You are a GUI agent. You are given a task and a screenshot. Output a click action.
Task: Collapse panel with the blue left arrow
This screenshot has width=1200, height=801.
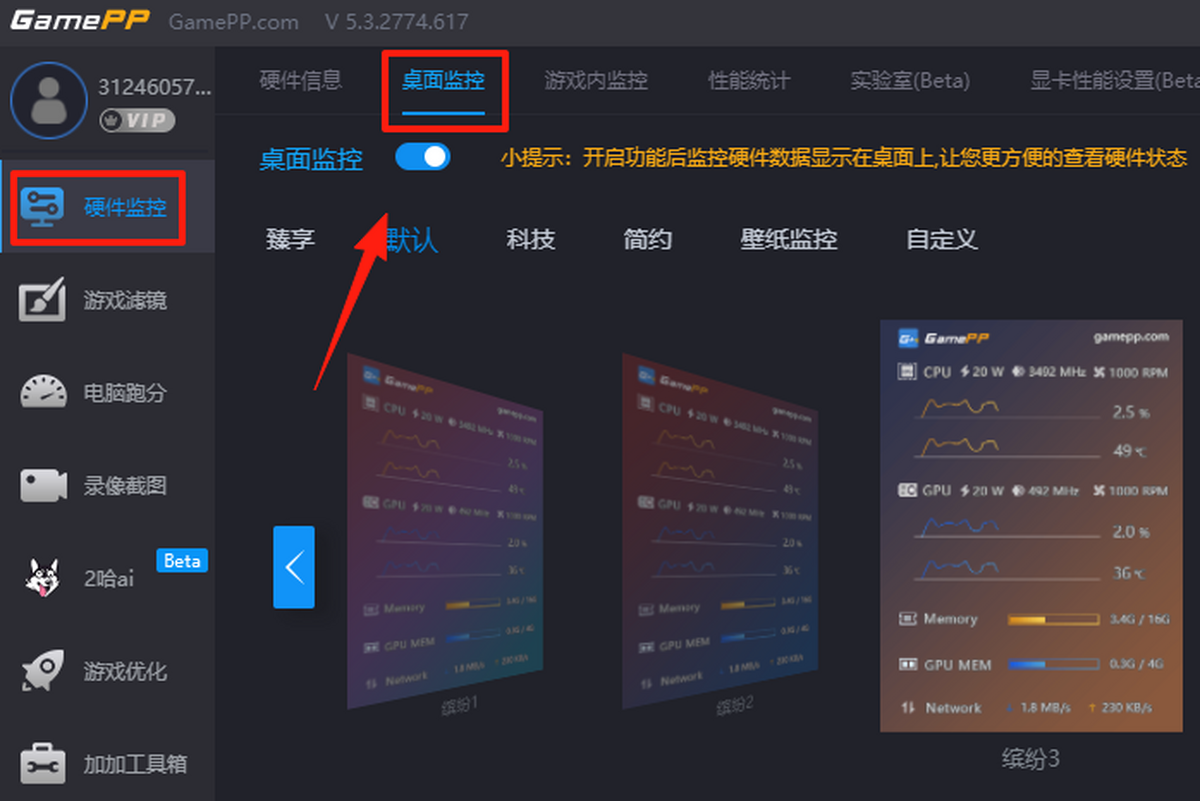tap(295, 566)
